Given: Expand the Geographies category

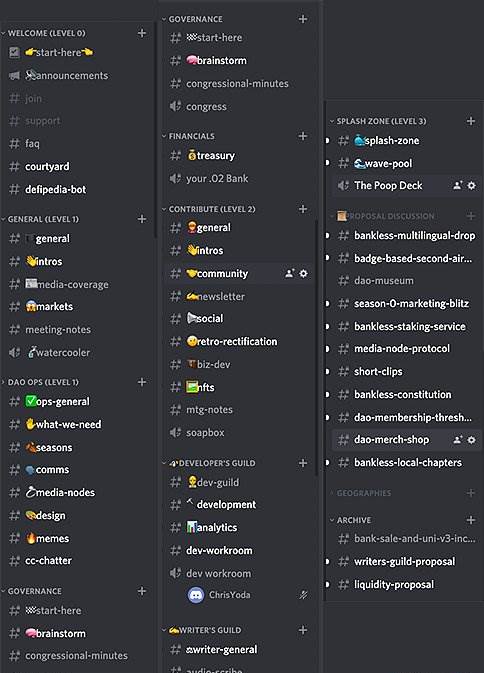Looking at the screenshot, I should (360, 493).
